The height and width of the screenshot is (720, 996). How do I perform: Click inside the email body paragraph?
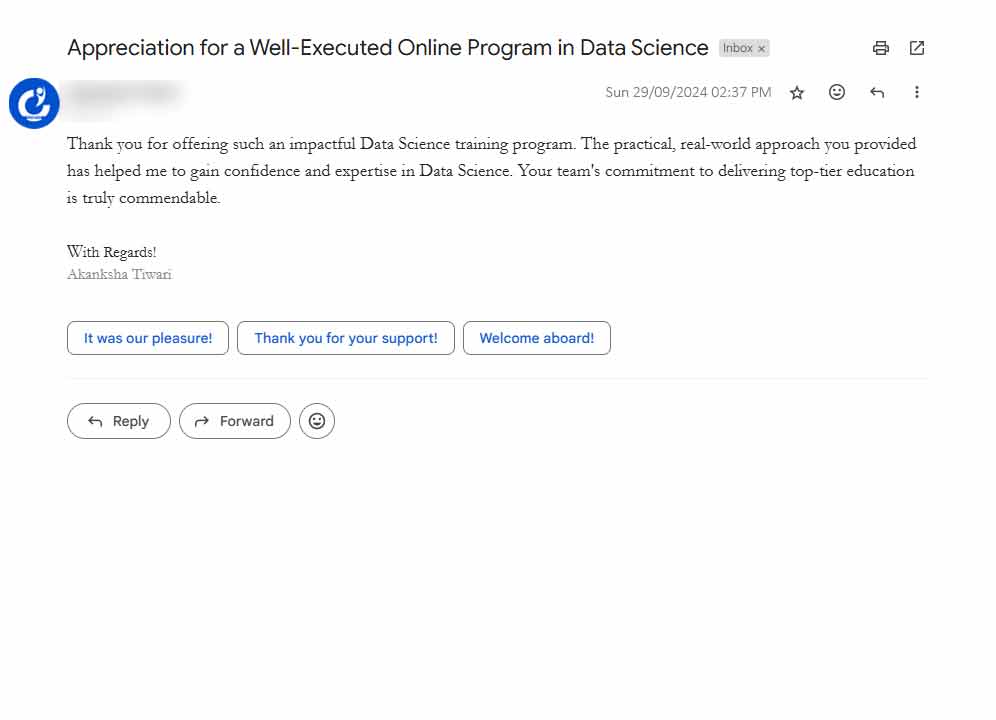pyautogui.click(x=490, y=171)
